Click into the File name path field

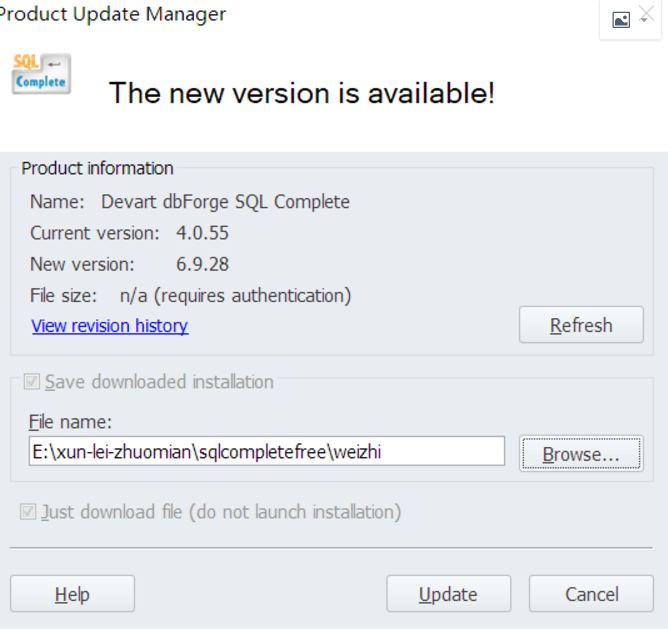267,451
